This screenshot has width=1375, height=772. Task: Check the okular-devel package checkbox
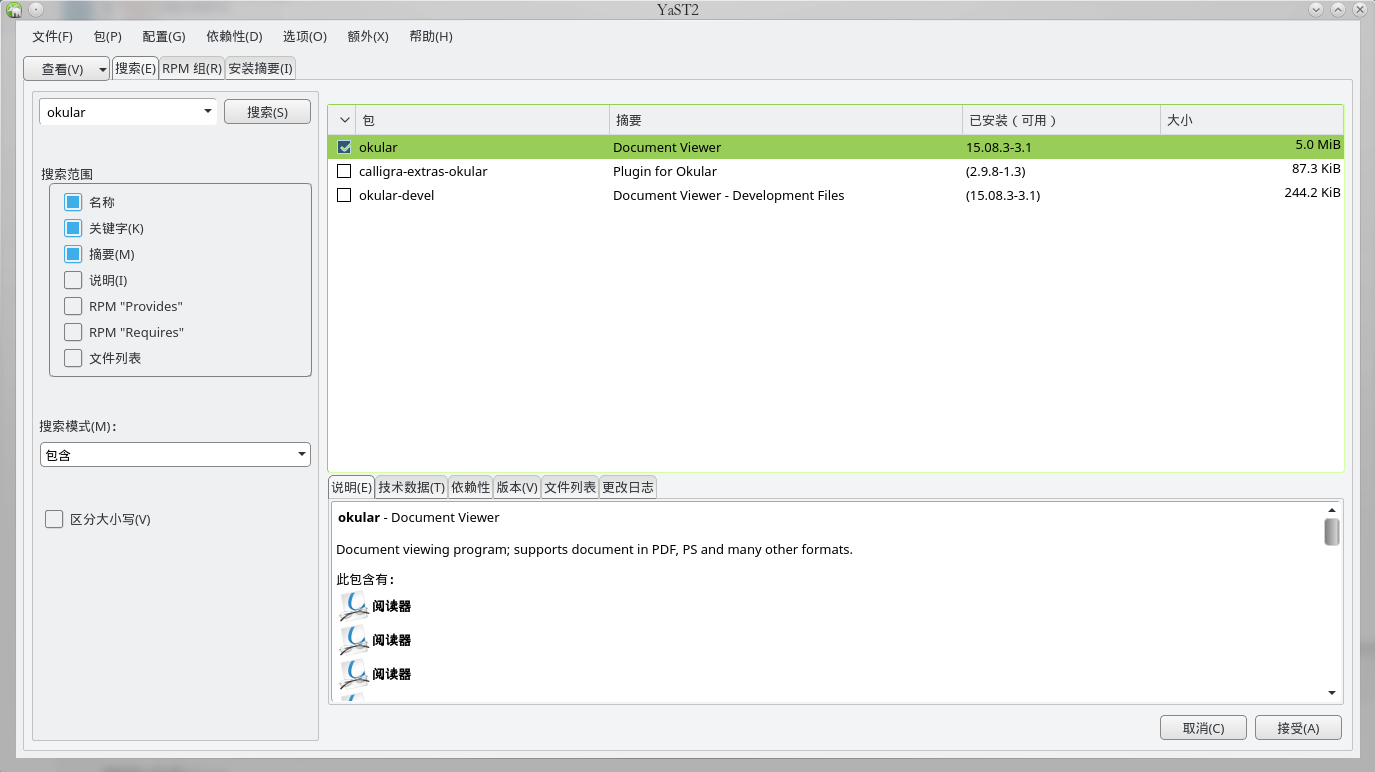point(344,195)
